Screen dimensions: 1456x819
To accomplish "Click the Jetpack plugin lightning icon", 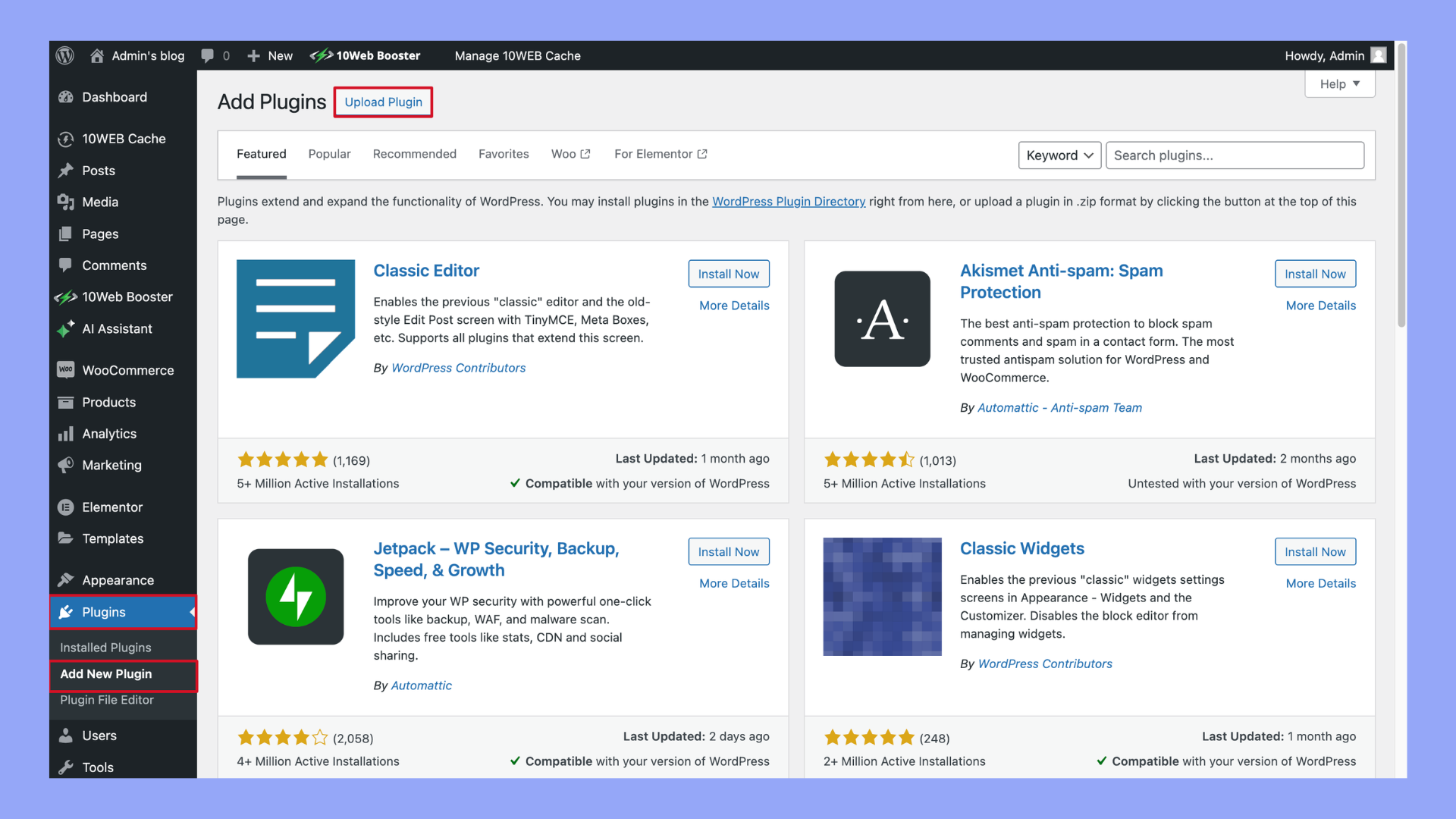I will pyautogui.click(x=296, y=597).
